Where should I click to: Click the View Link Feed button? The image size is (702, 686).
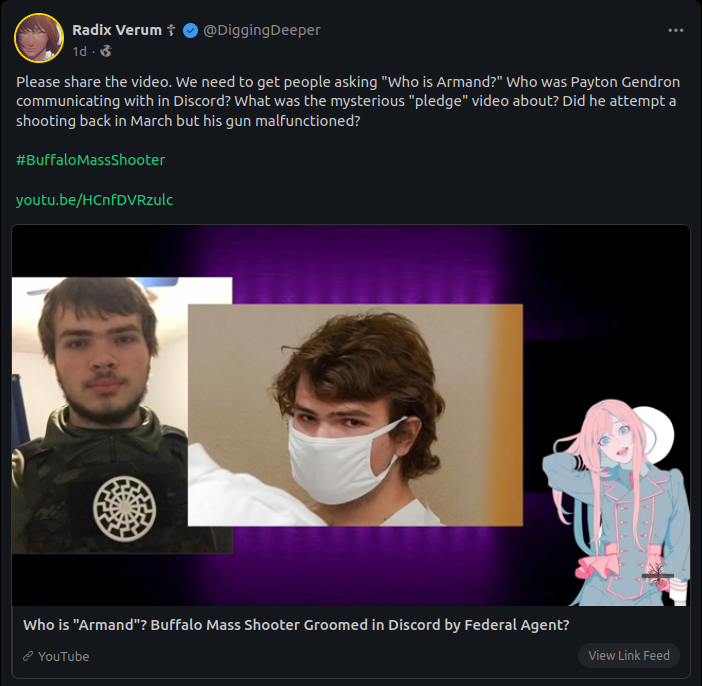click(x=629, y=656)
